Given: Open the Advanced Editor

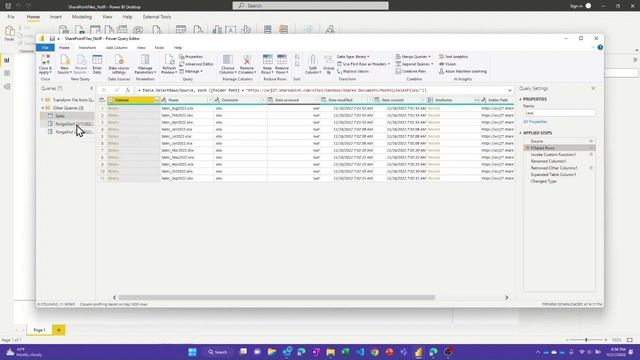Looking at the screenshot, I should pyautogui.click(x=196, y=64).
